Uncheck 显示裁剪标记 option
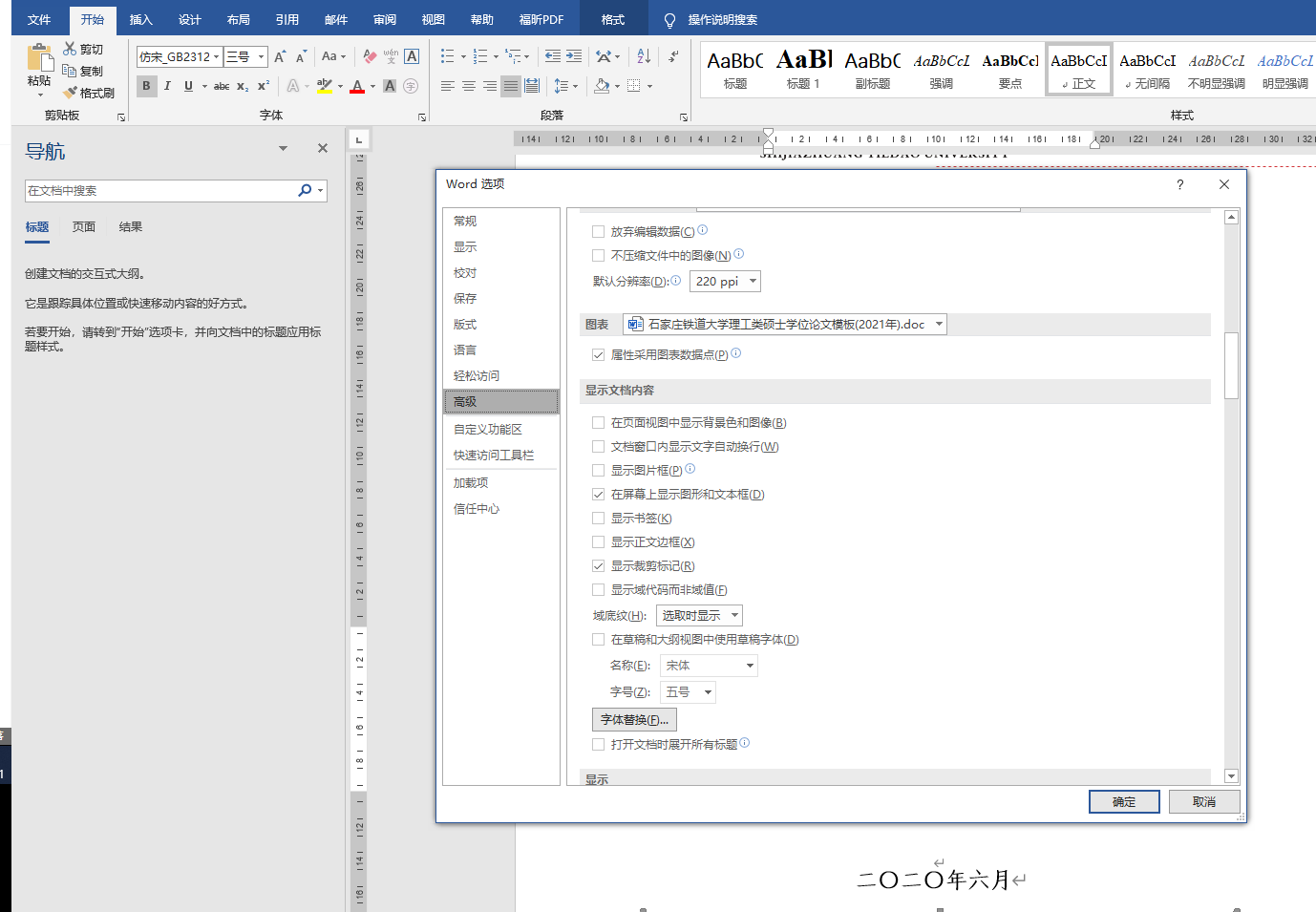Image resolution: width=1316 pixels, height=912 pixels. pyautogui.click(x=599, y=565)
